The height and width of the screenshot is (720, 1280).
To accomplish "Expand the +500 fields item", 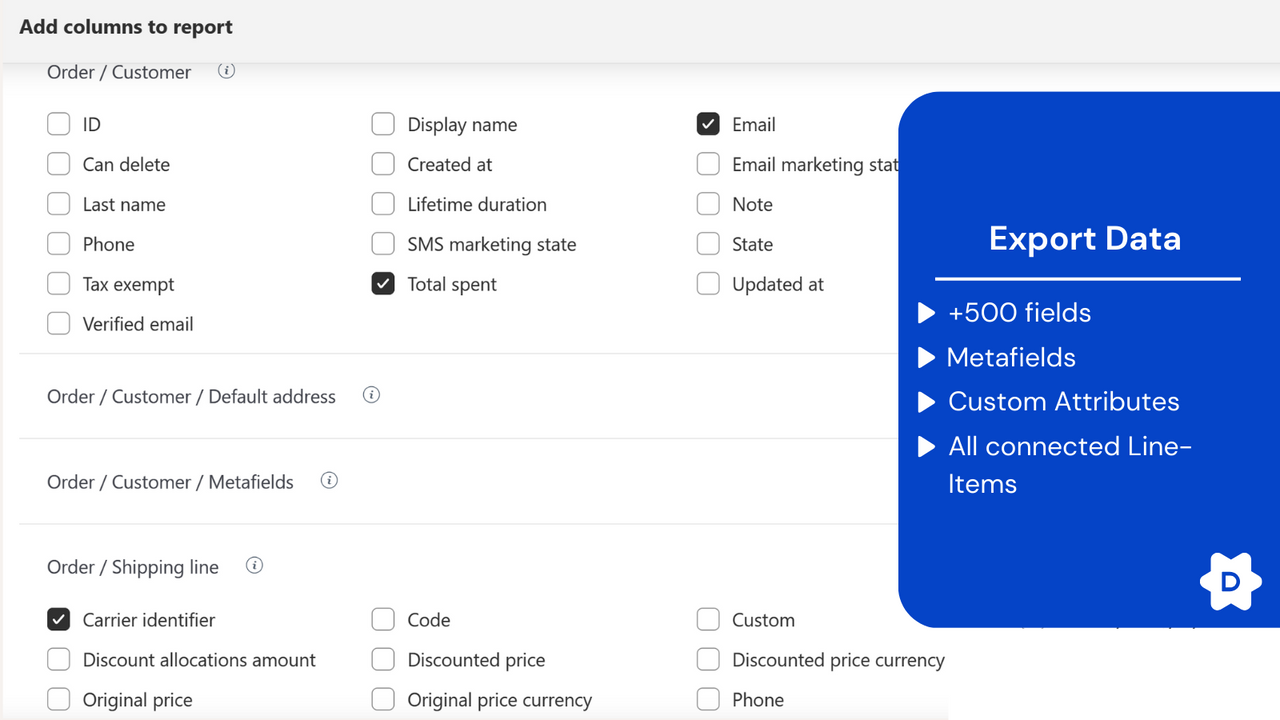I will (x=926, y=312).
